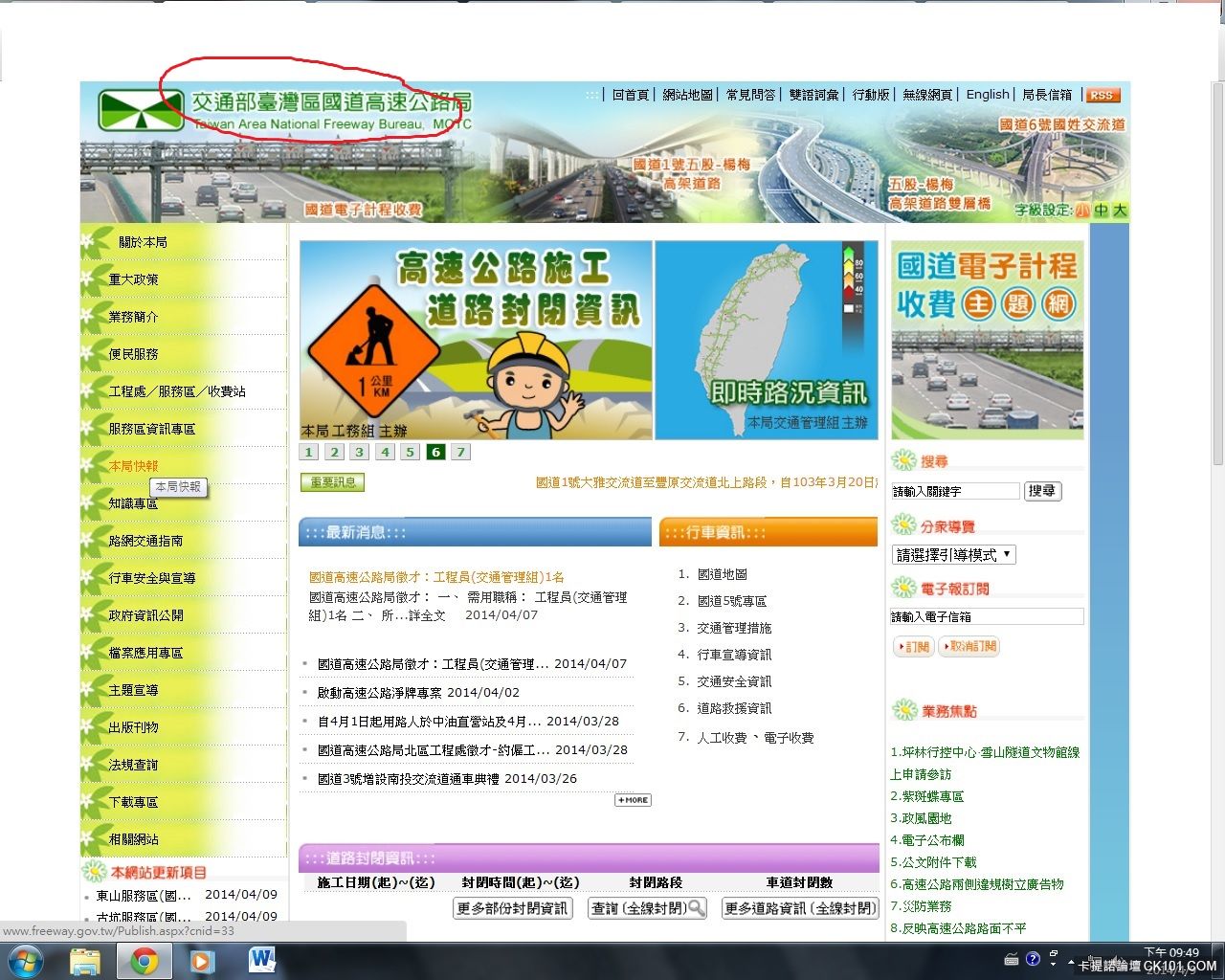Click the 搜尋 search button
The height and width of the screenshot is (980, 1225).
pos(1042,491)
